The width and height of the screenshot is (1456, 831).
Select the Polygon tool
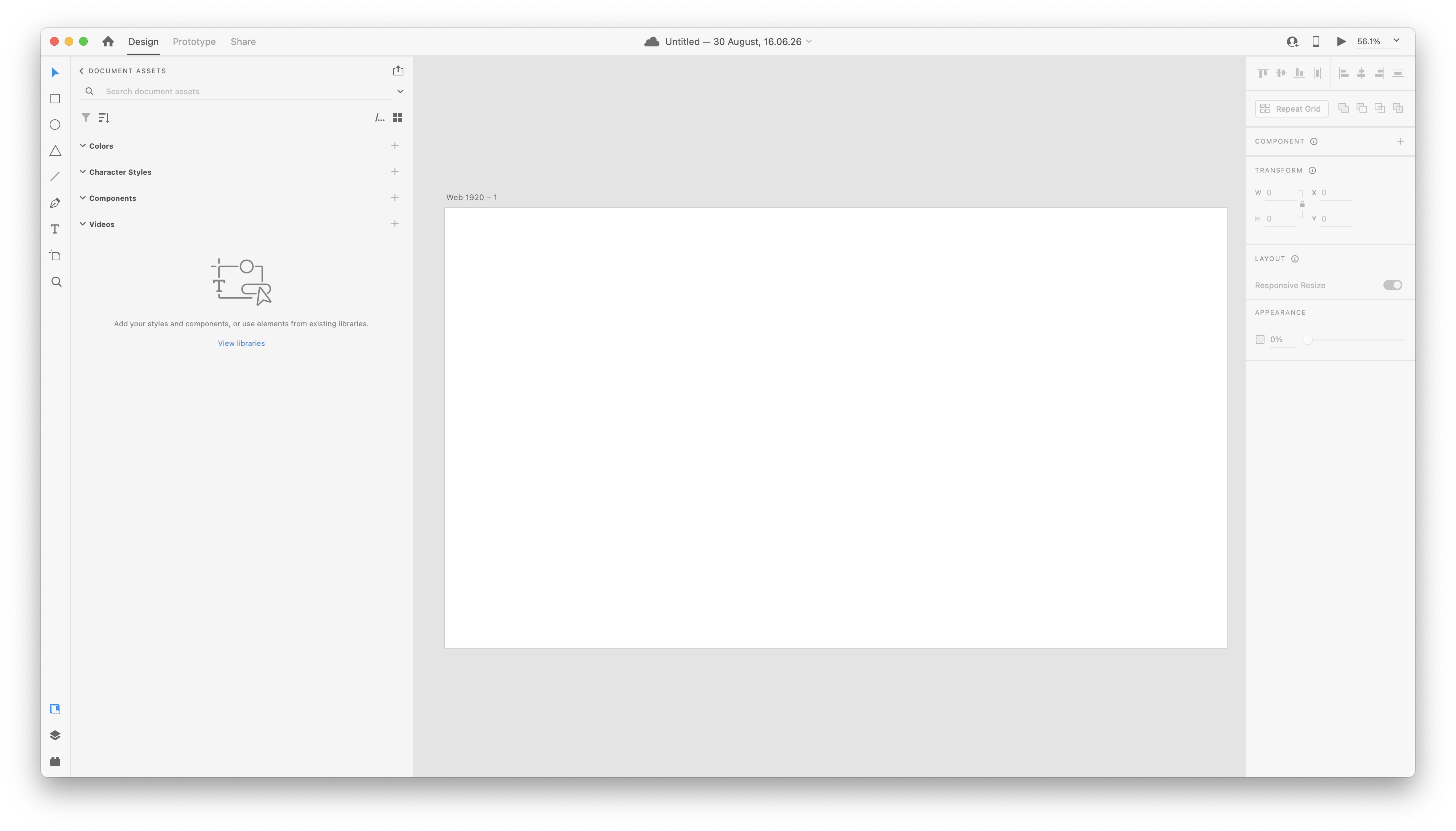click(55, 151)
